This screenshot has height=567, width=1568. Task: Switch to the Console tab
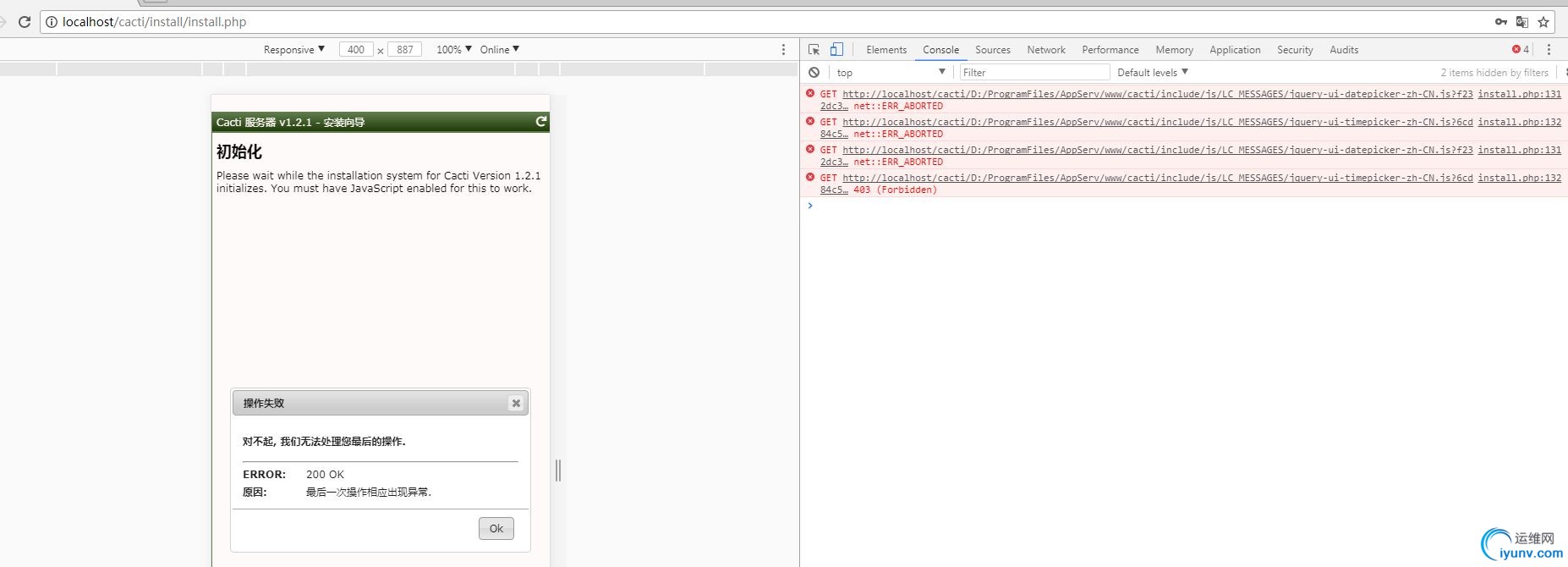point(940,50)
